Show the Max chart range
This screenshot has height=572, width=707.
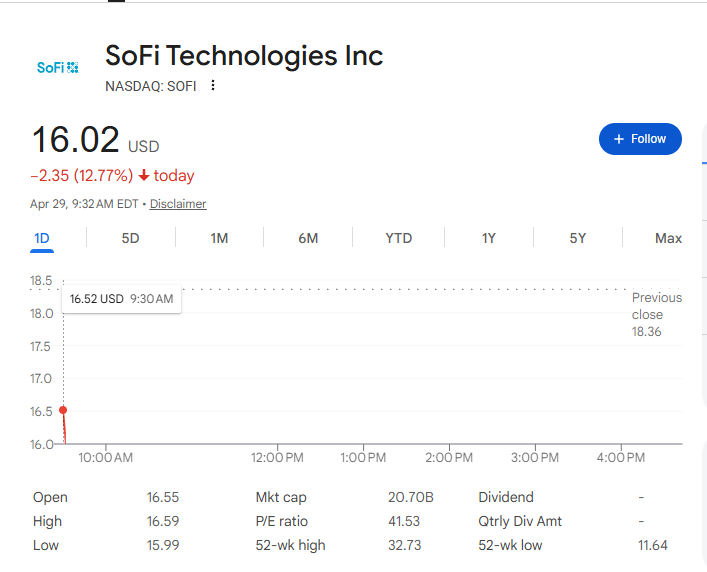tap(668, 238)
